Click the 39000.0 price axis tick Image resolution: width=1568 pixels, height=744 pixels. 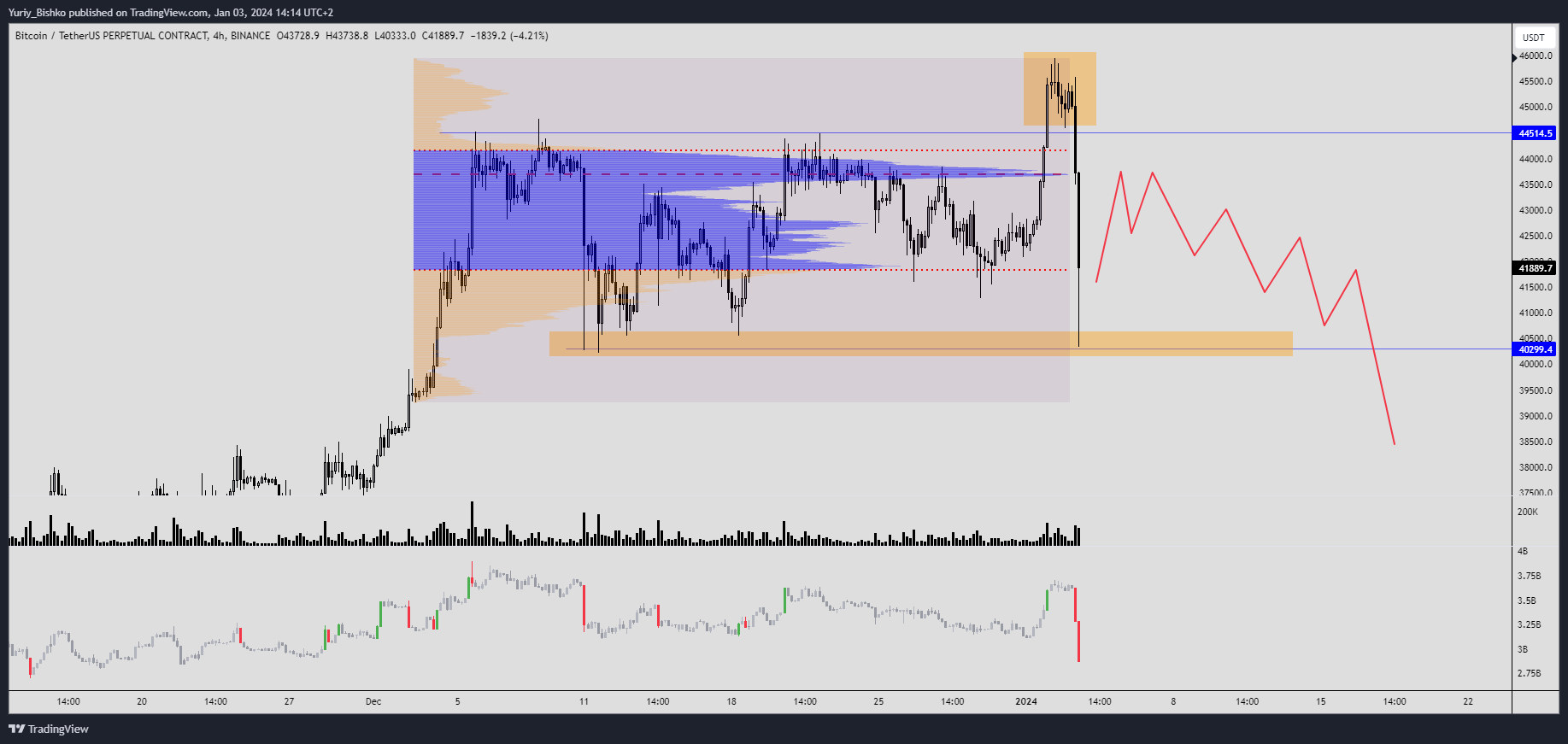pos(1536,417)
